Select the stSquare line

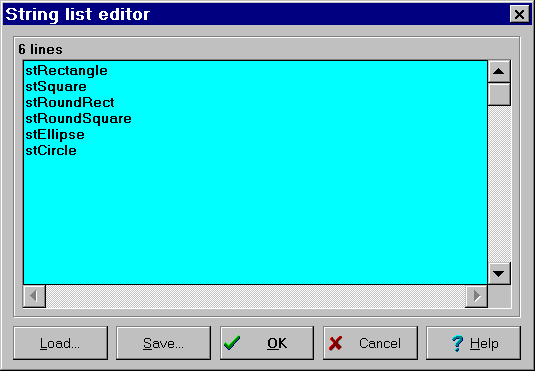[56, 87]
